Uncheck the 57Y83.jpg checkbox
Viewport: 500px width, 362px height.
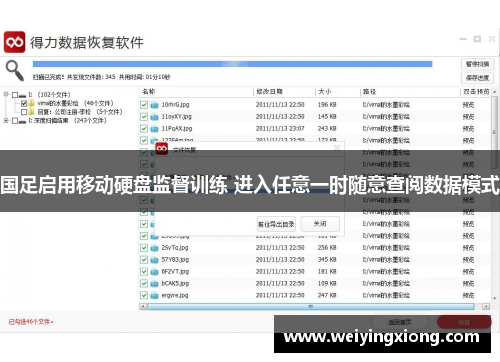(144, 260)
